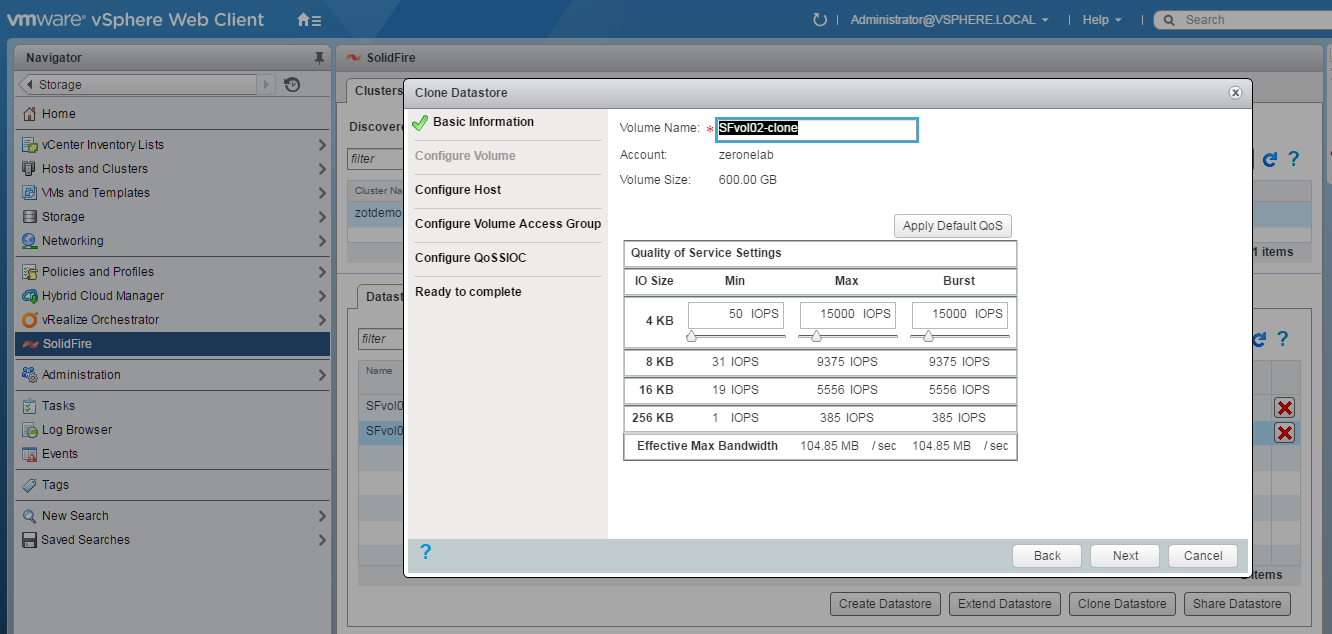This screenshot has width=1332, height=634.
Task: Select Hosts and Clusters icon
Action: (x=30, y=169)
